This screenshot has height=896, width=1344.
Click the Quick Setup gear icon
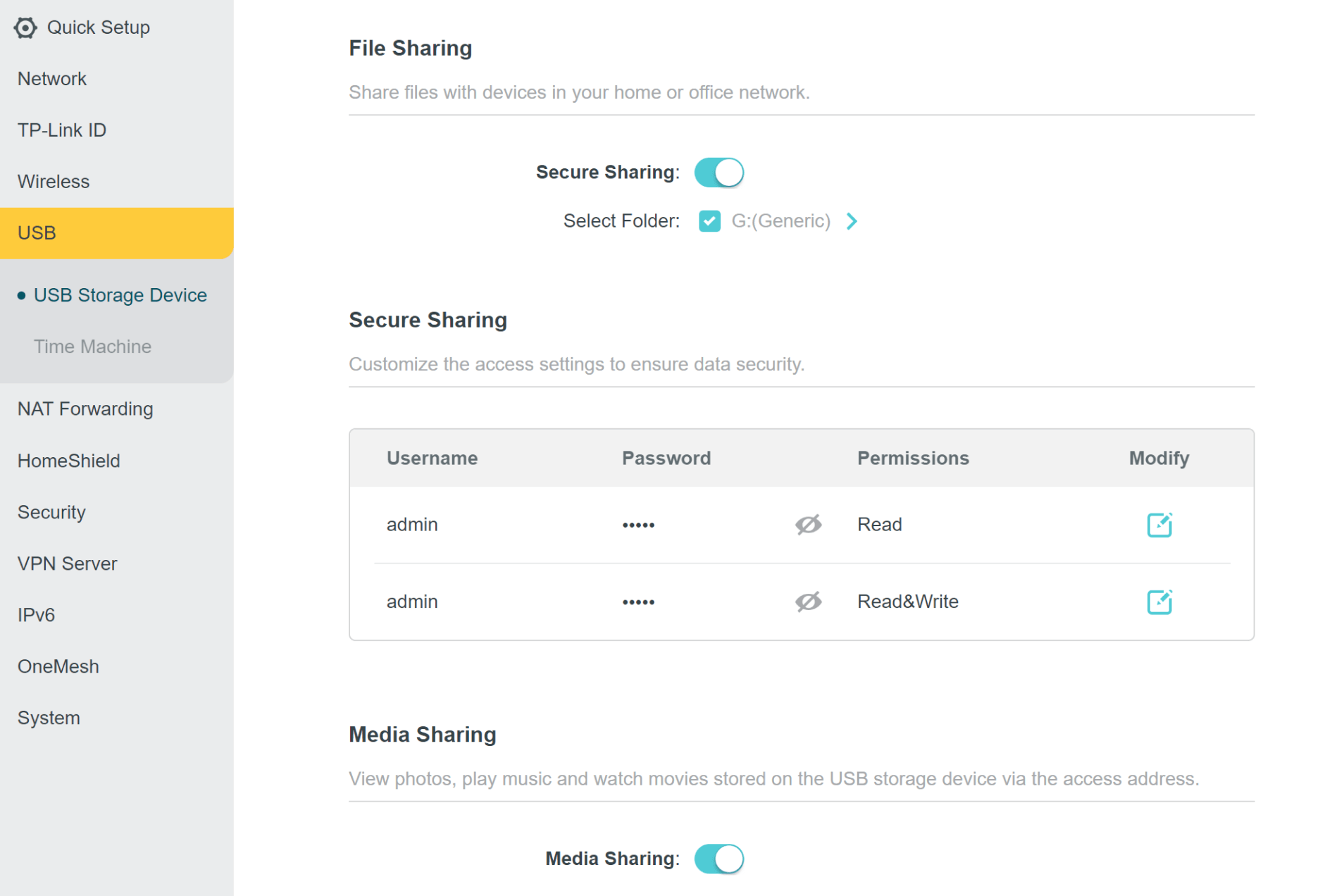pos(25,27)
